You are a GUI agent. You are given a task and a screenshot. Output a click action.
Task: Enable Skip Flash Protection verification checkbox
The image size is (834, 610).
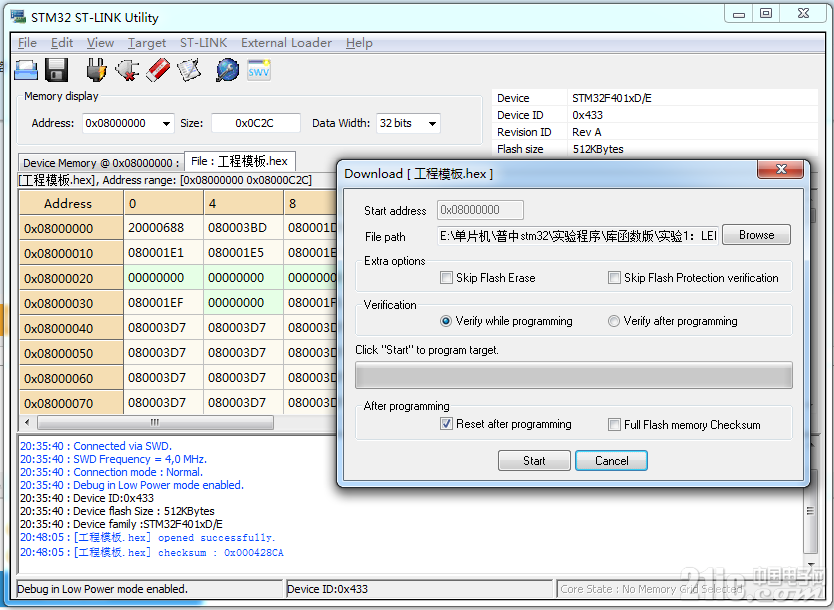[x=614, y=278]
